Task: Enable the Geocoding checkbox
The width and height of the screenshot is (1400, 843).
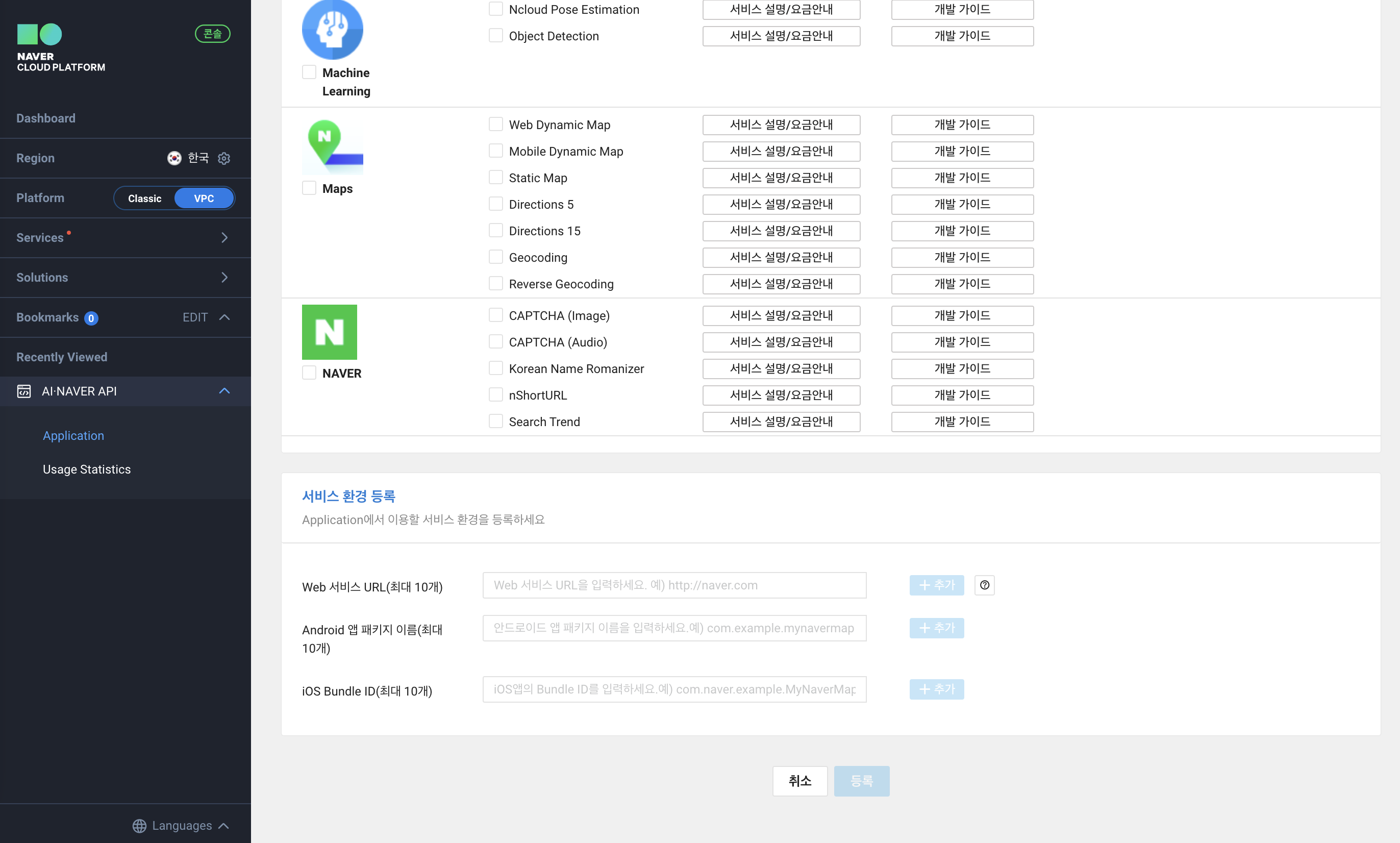Action: [x=496, y=257]
